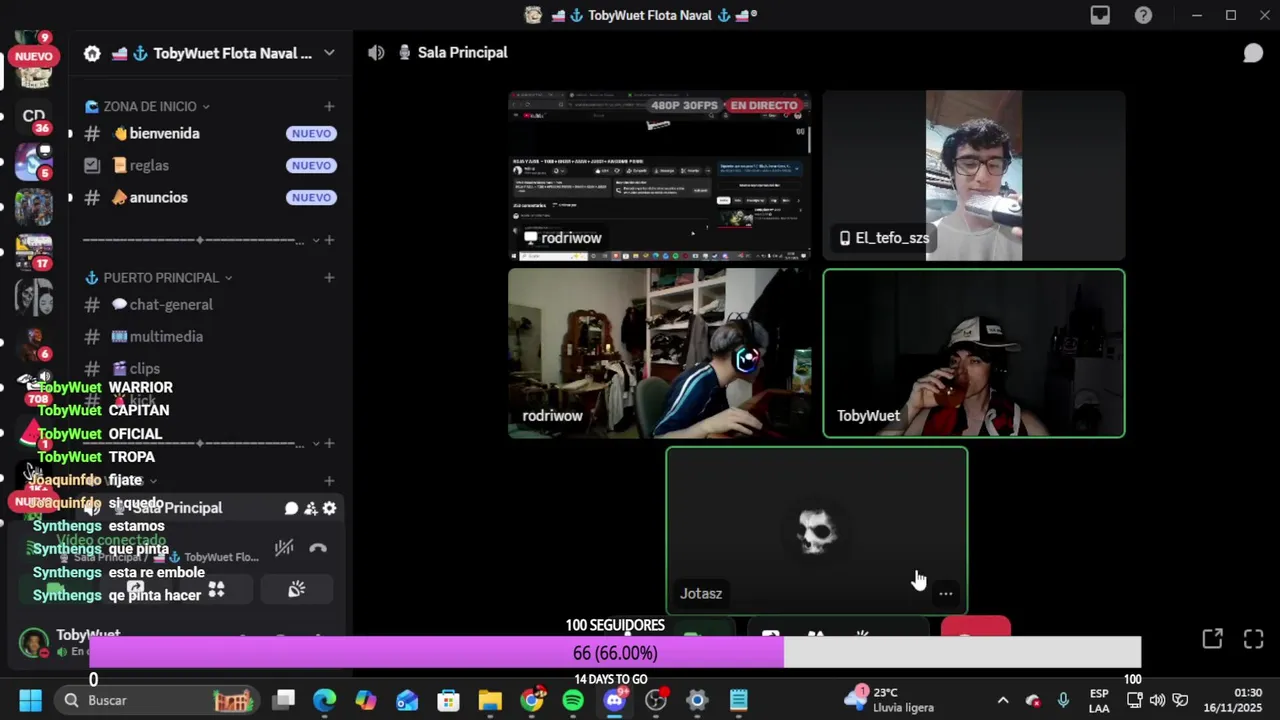
Task: Add a channel to ZONA DE INICIO
Action: [x=329, y=106]
